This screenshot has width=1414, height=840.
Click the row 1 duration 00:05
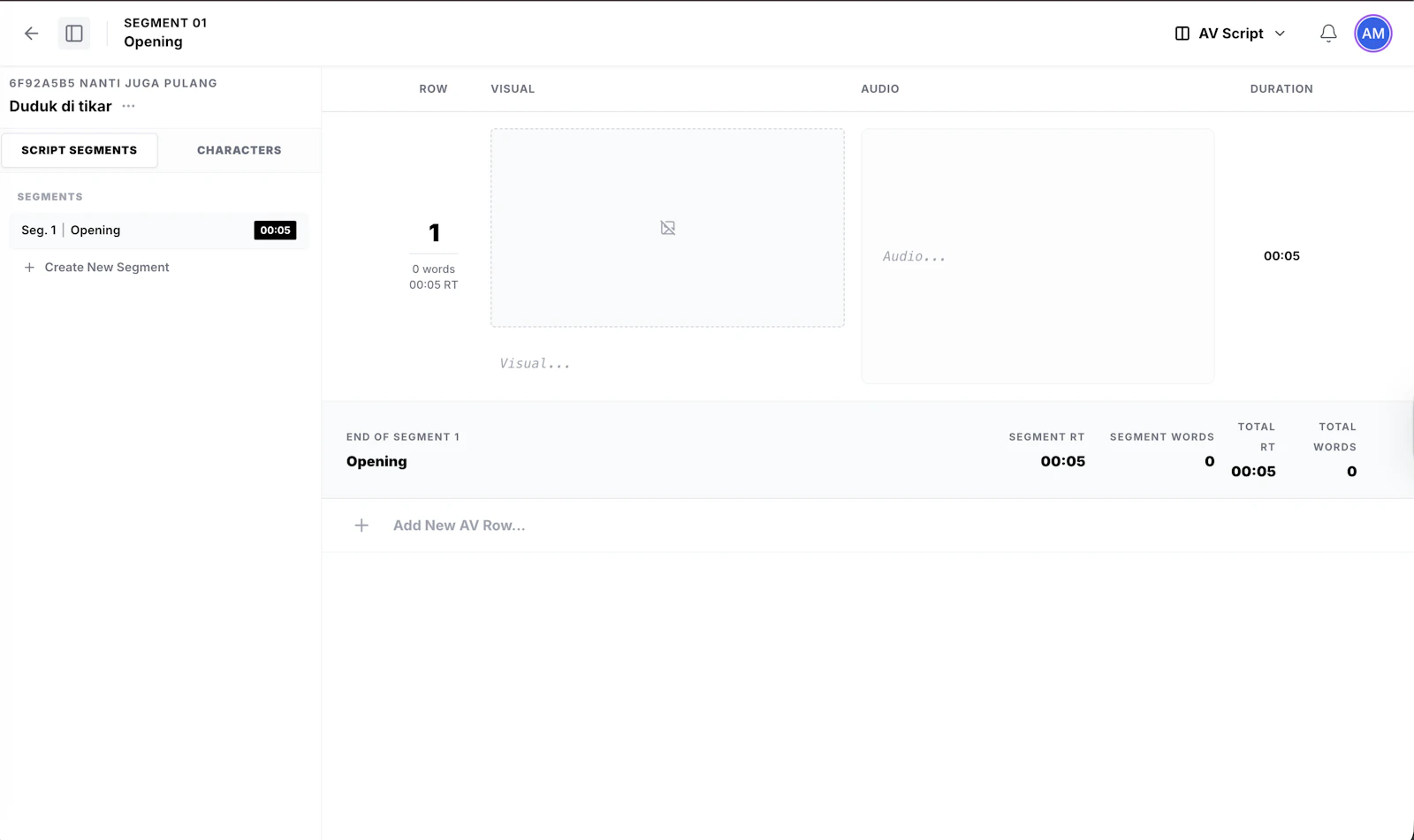(1281, 256)
